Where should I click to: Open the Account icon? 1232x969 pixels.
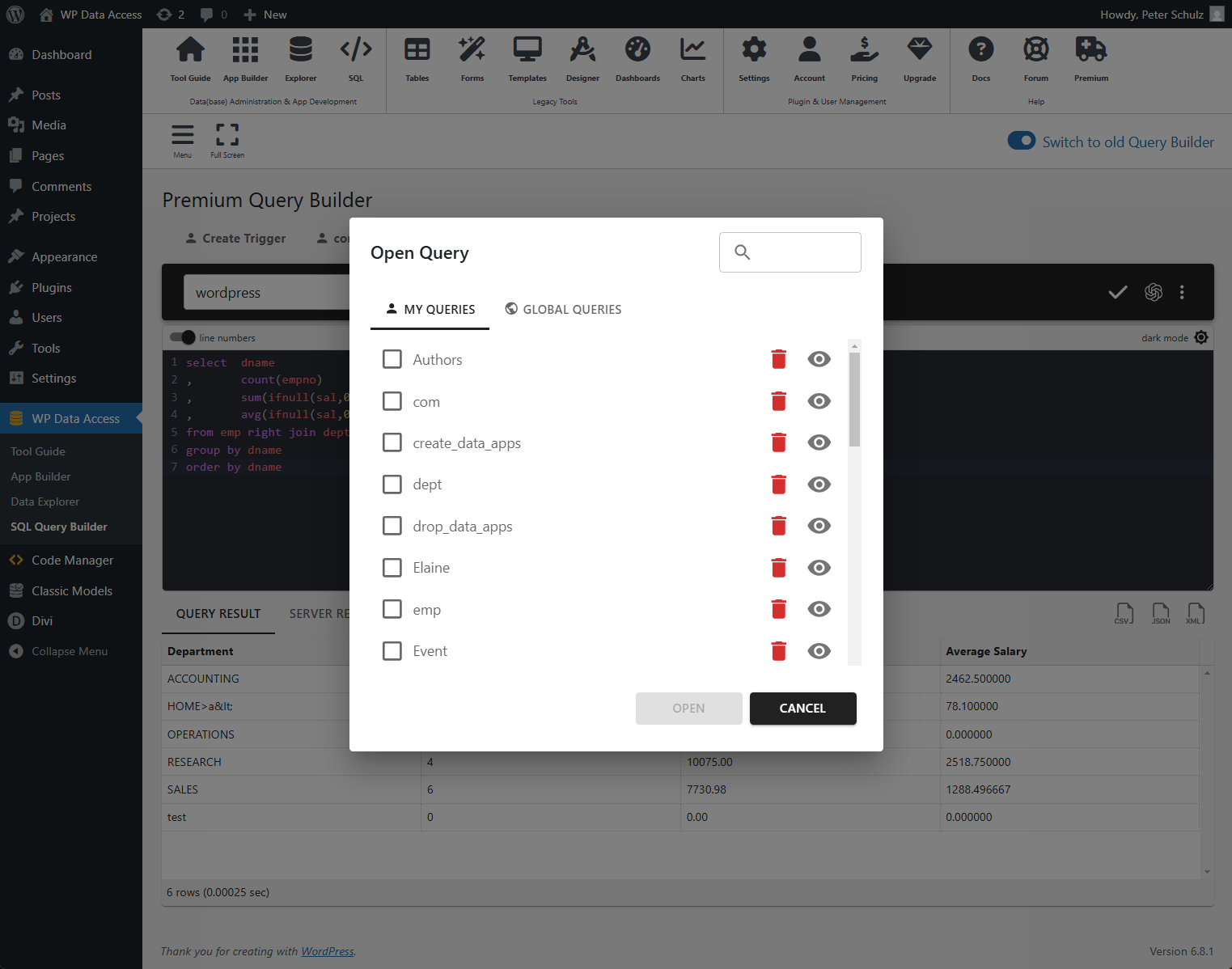click(809, 49)
